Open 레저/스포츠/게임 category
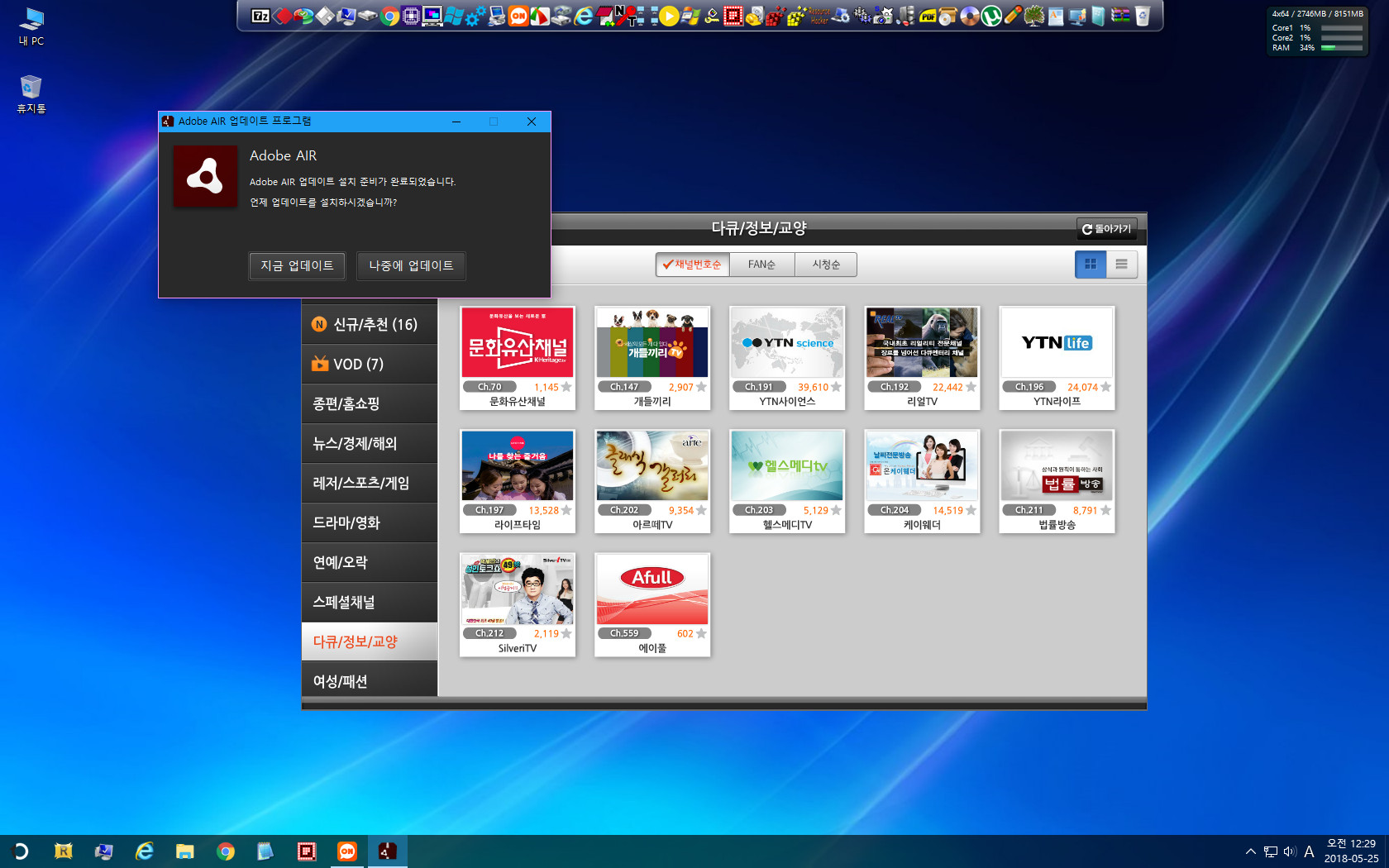Image resolution: width=1389 pixels, height=868 pixels. click(370, 484)
